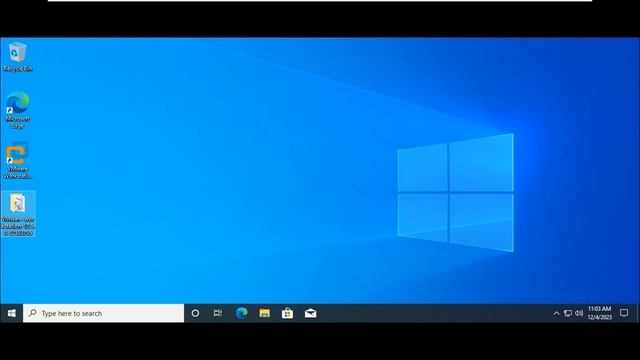The width and height of the screenshot is (640, 360).
Task: Open Microsoft Store from the taskbar
Action: tap(287, 313)
